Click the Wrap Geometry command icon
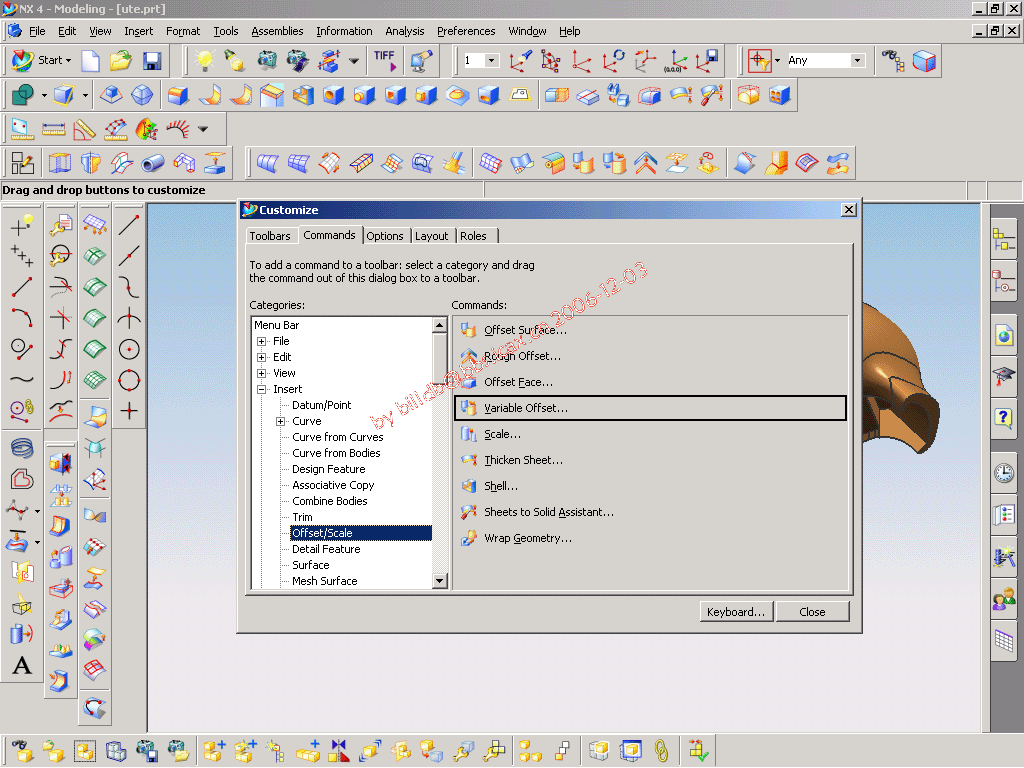The height and width of the screenshot is (768, 1024). pos(469,538)
